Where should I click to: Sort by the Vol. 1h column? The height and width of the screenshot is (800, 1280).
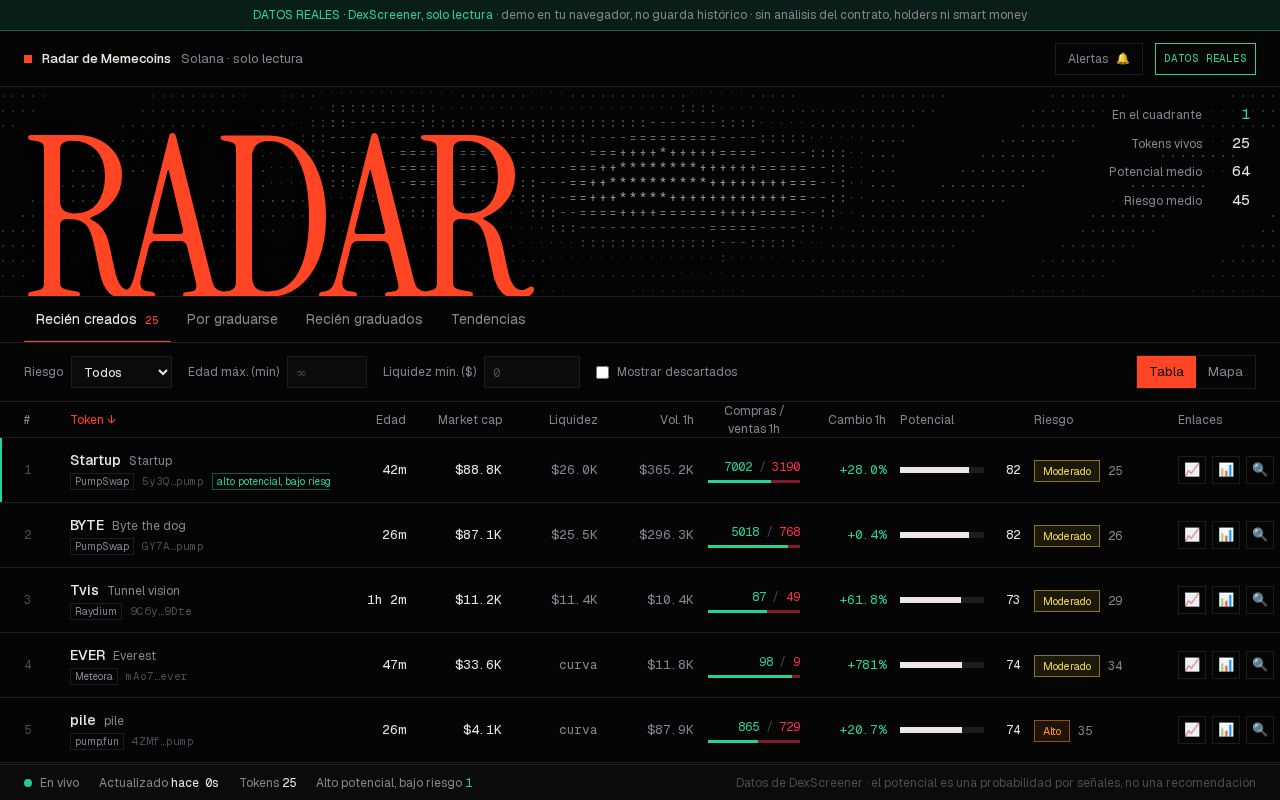677,420
